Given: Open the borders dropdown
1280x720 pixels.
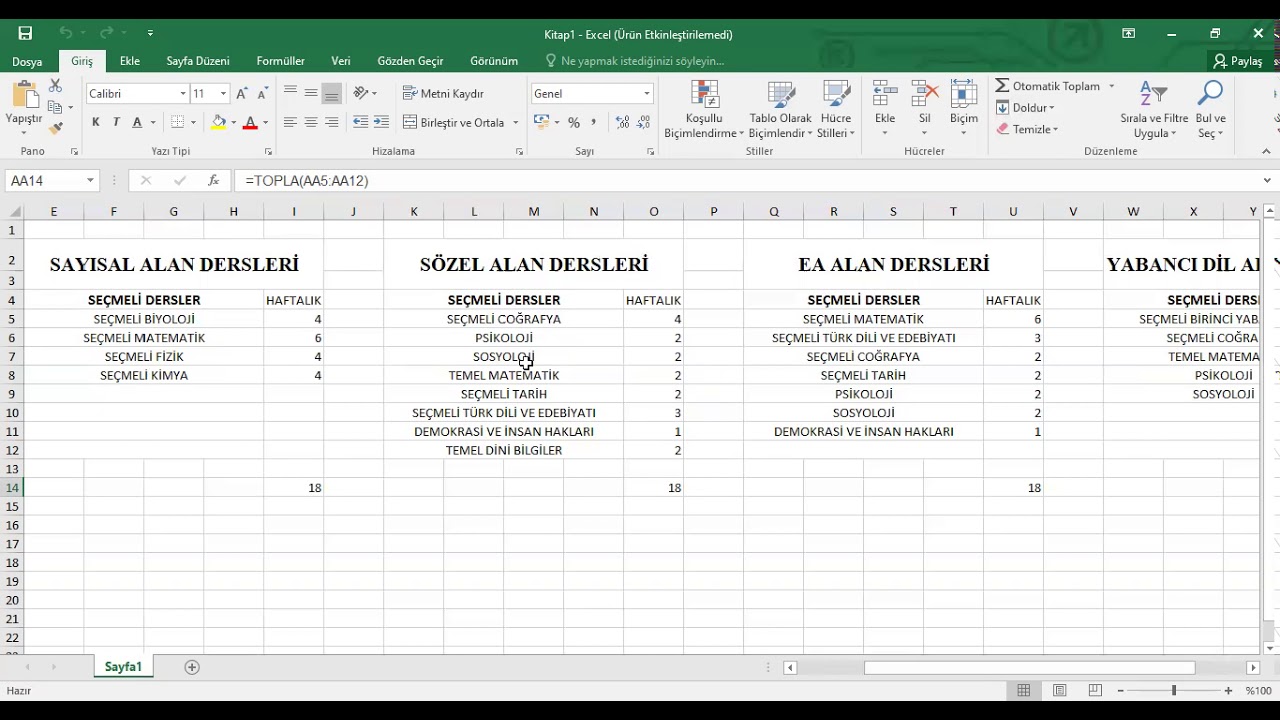Looking at the screenshot, I should tap(193, 123).
